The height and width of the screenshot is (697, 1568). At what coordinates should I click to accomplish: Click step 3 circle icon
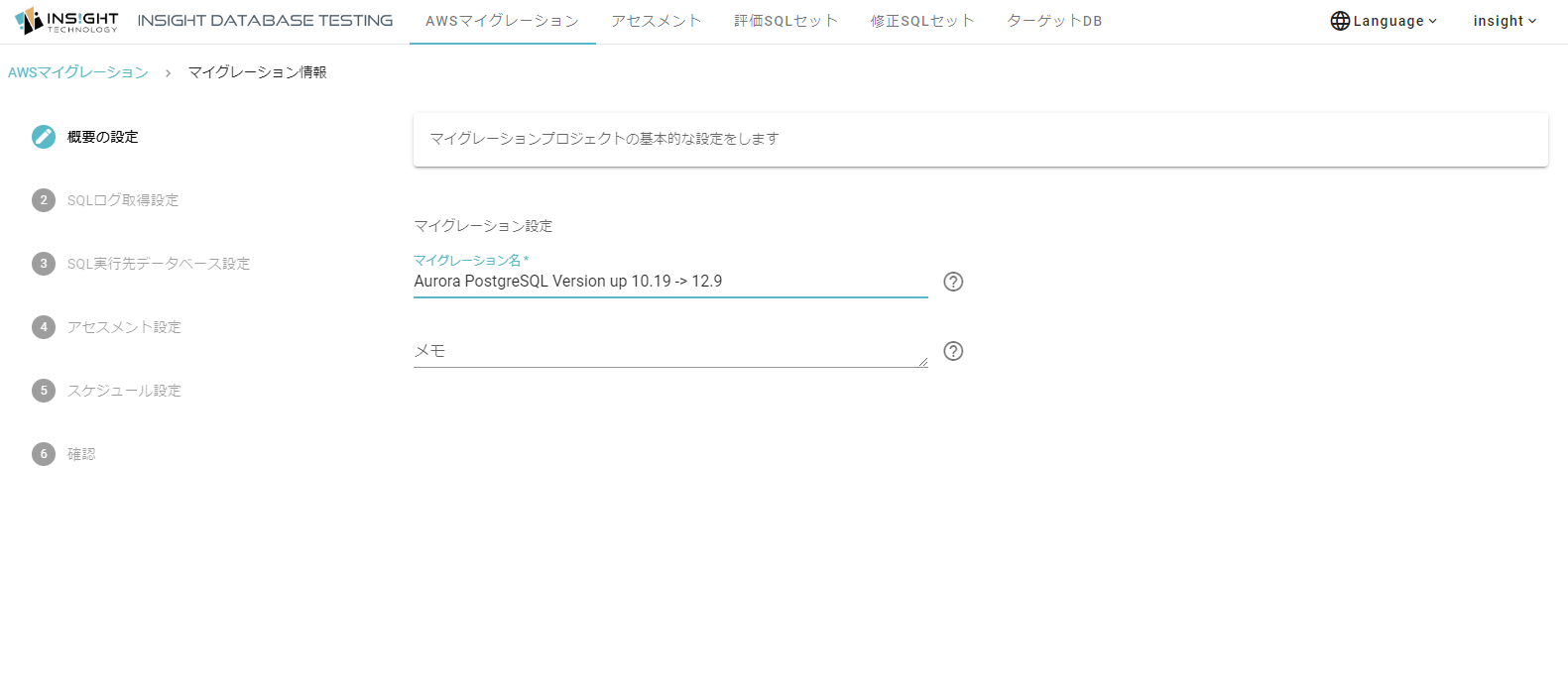(44, 264)
